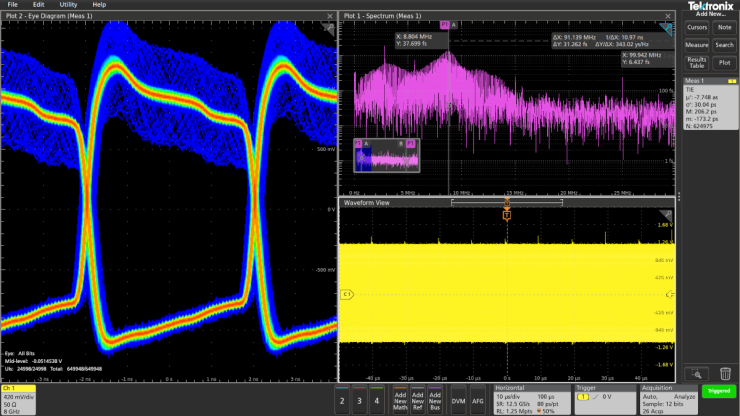Open the Utility menu
The width and height of the screenshot is (740, 416).
pyautogui.click(x=68, y=5)
